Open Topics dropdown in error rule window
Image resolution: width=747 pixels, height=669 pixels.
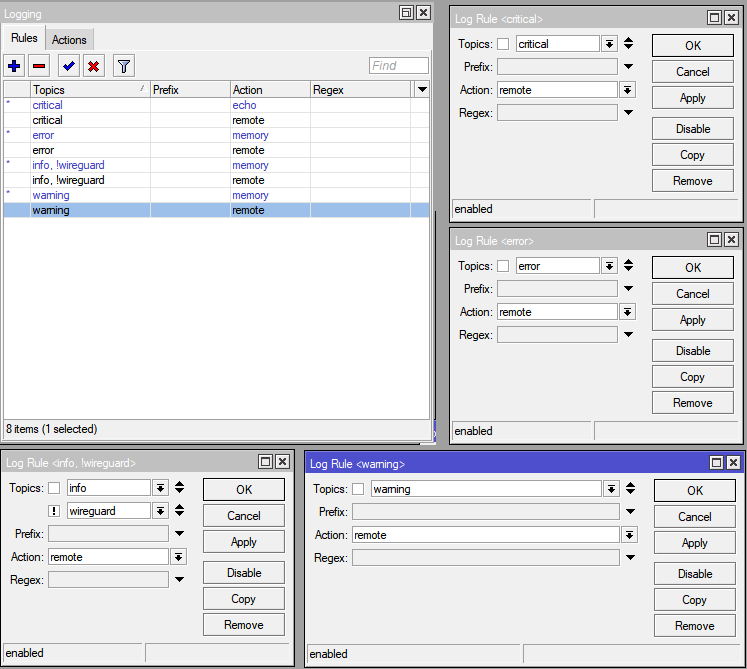[x=609, y=266]
